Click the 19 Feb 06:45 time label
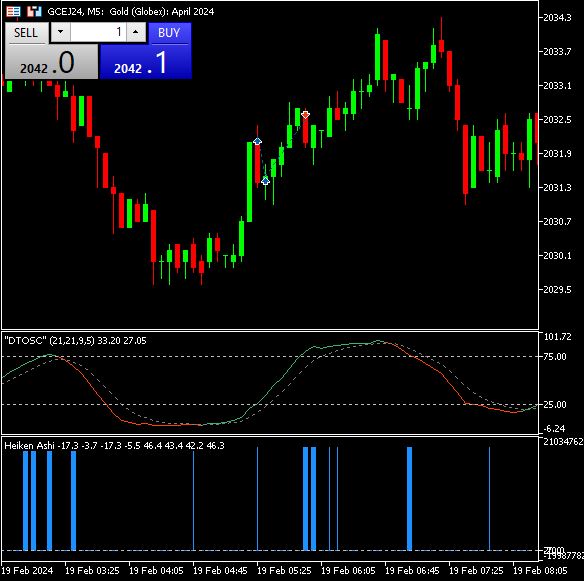The image size is (584, 581). (413, 571)
